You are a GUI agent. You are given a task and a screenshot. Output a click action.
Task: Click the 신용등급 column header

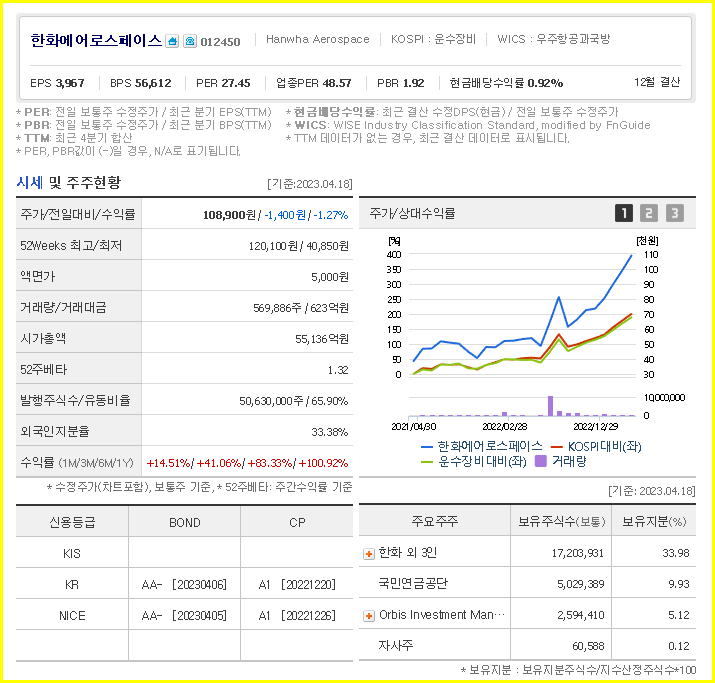coord(72,523)
